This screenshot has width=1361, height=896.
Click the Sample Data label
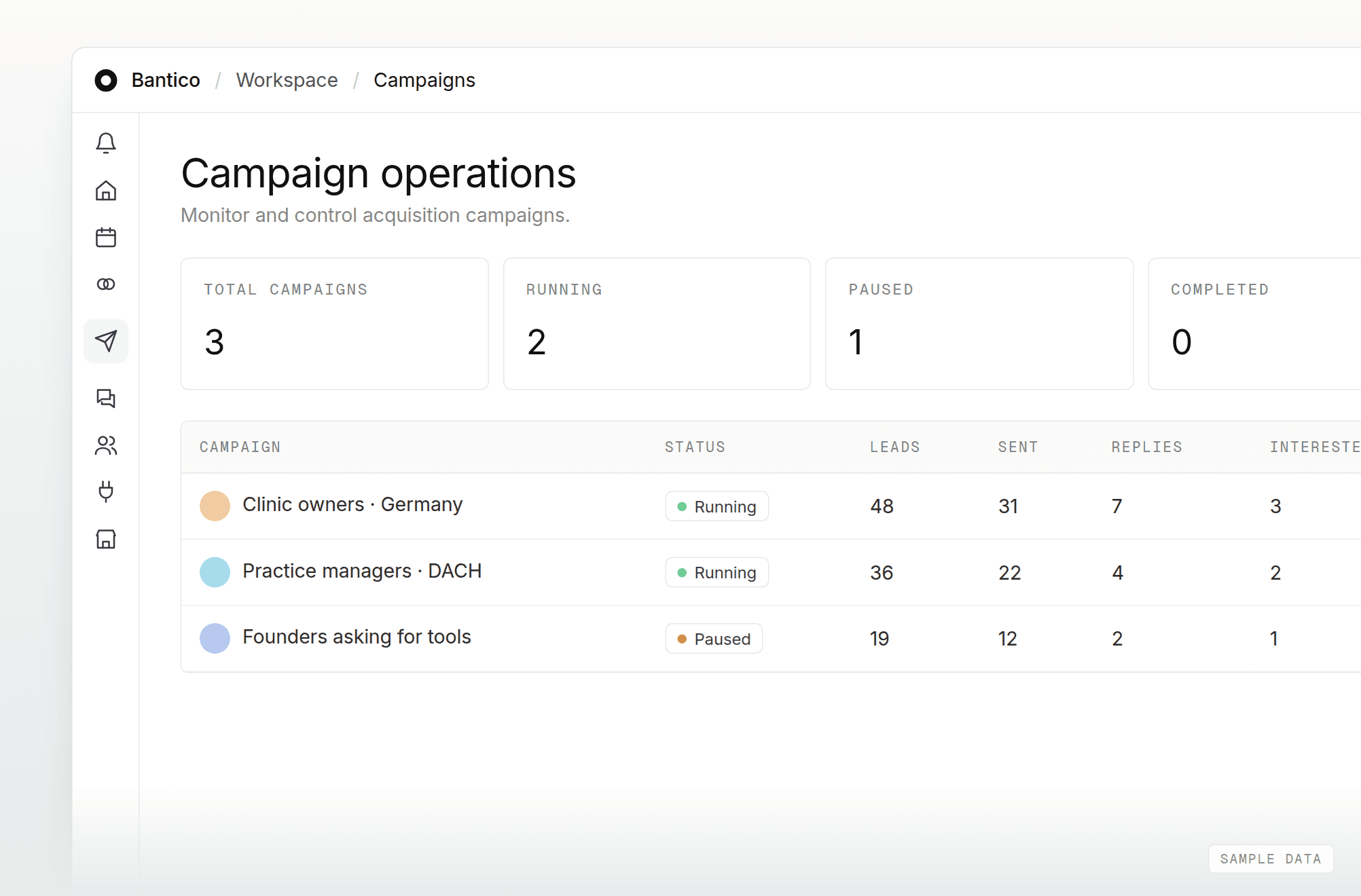point(1271,859)
